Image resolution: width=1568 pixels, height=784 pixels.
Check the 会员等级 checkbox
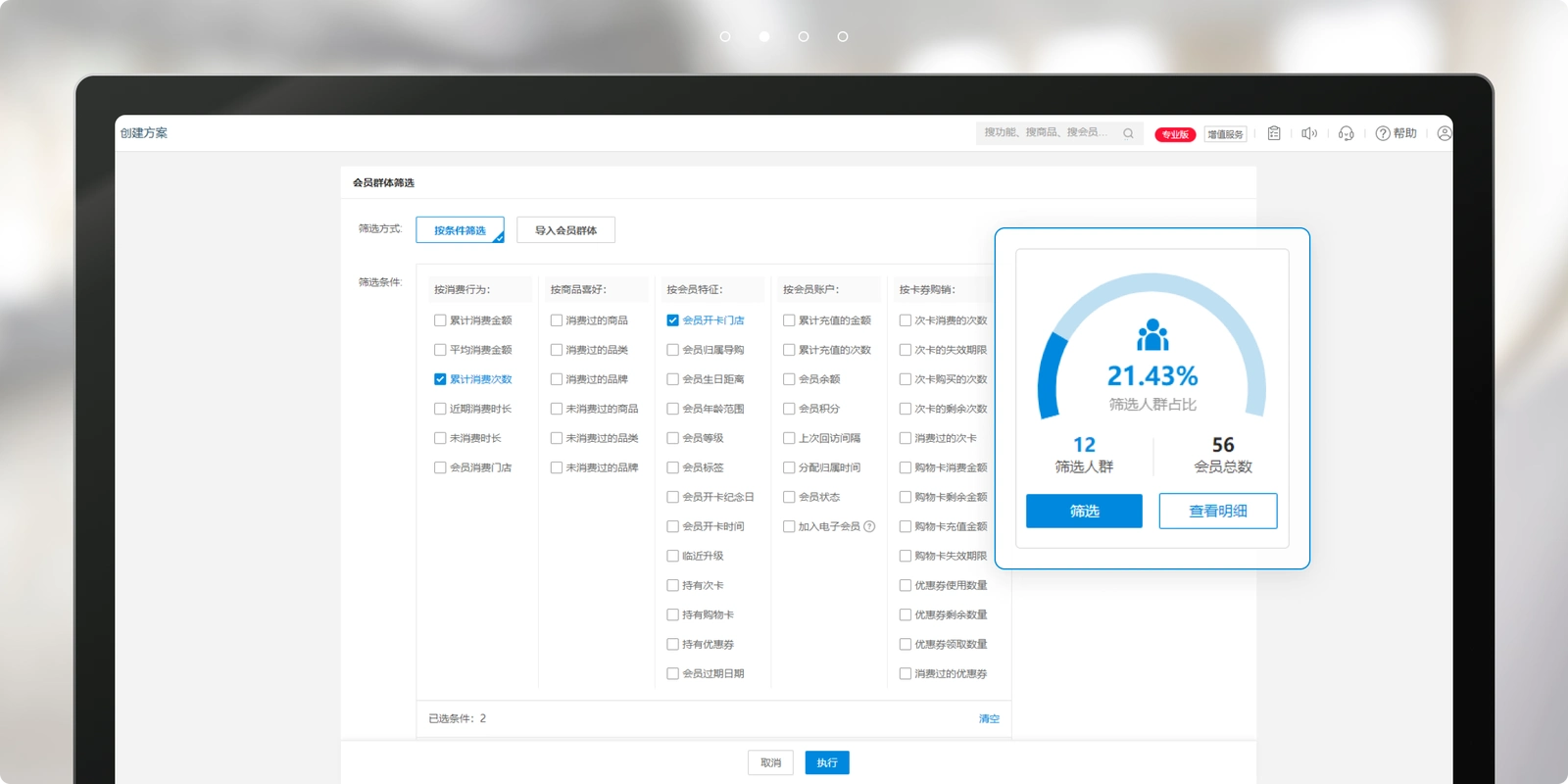pos(672,438)
